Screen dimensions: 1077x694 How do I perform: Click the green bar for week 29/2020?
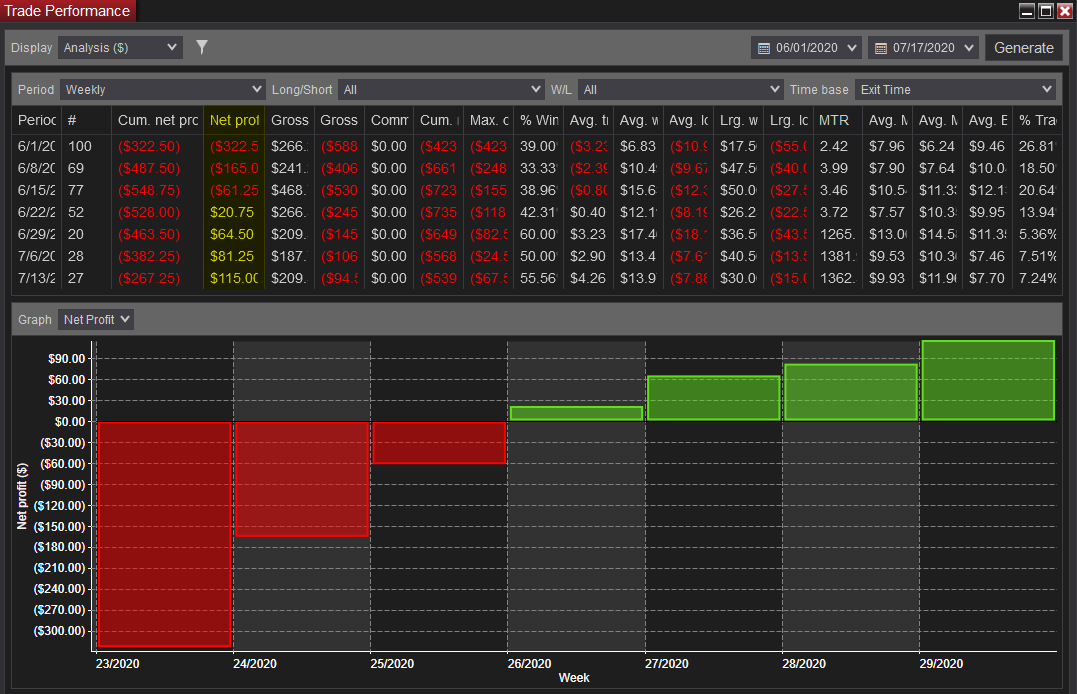988,380
